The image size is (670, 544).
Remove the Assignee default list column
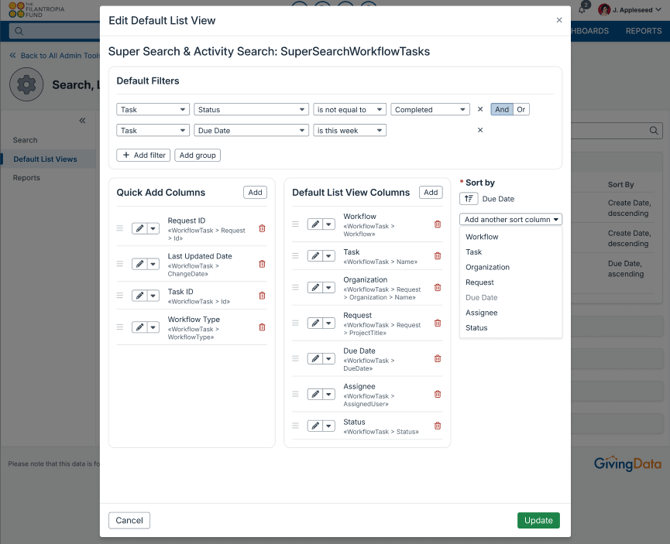point(438,394)
